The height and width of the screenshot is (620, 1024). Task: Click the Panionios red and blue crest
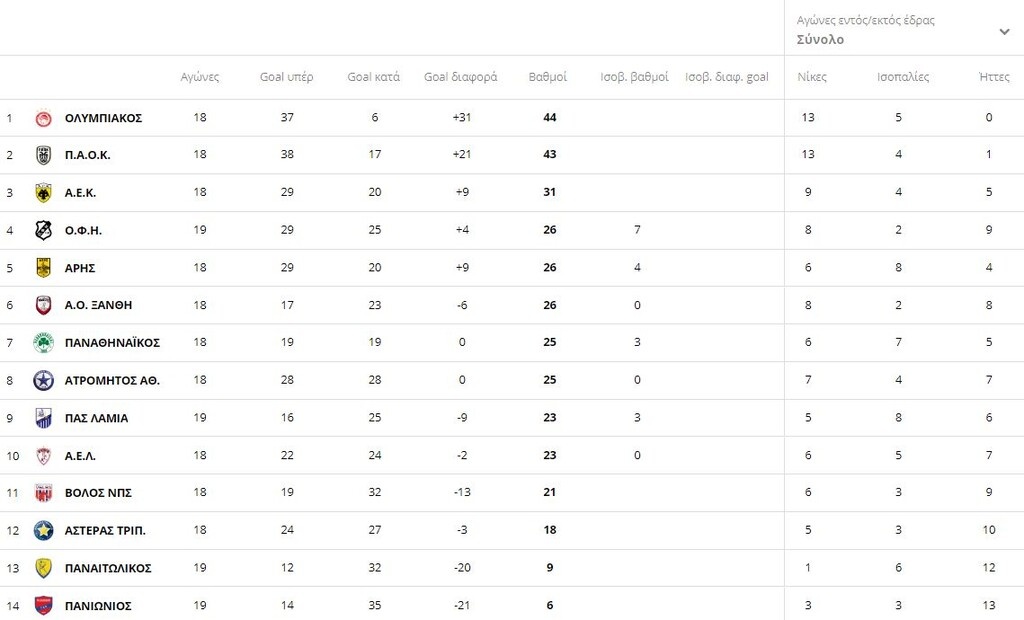[43, 605]
